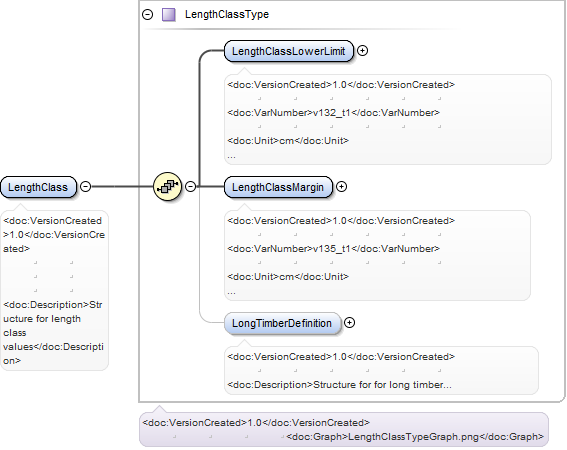The width and height of the screenshot is (567, 450).
Task: Select the LengthClass element box
Action: [38, 187]
